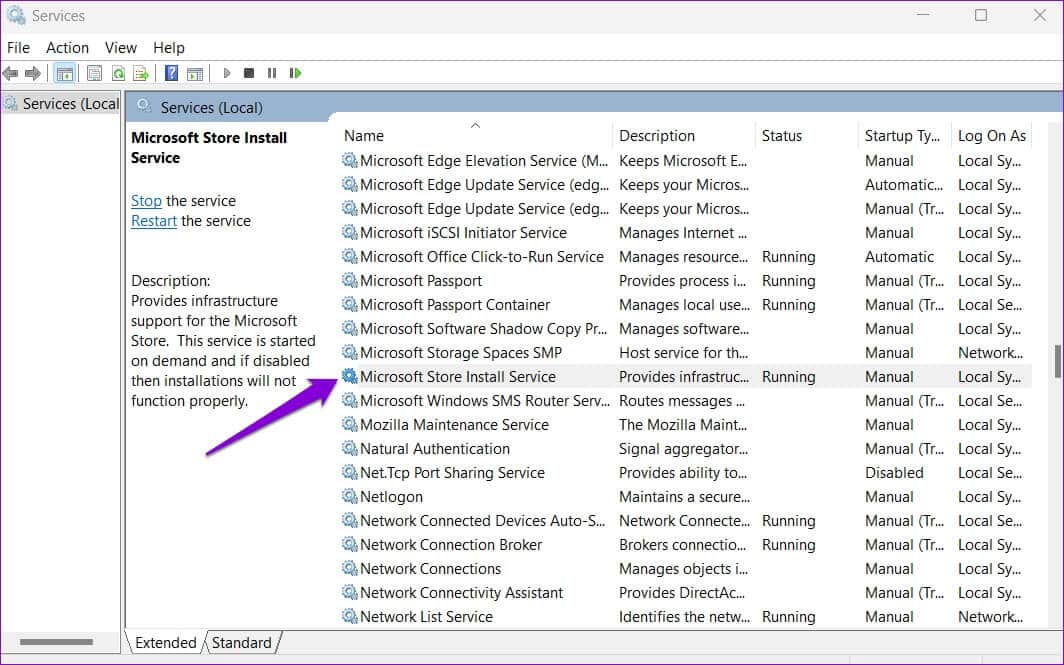Go back with the toolbar Back arrow
Viewport: 1064px width, 665px height.
pos(10,73)
